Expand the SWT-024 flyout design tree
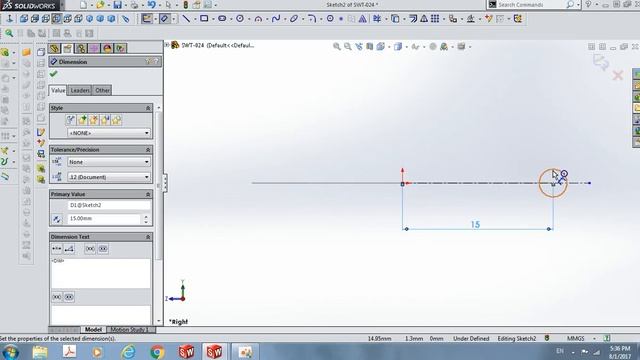Viewport: 640px width, 360px height. coord(167,45)
